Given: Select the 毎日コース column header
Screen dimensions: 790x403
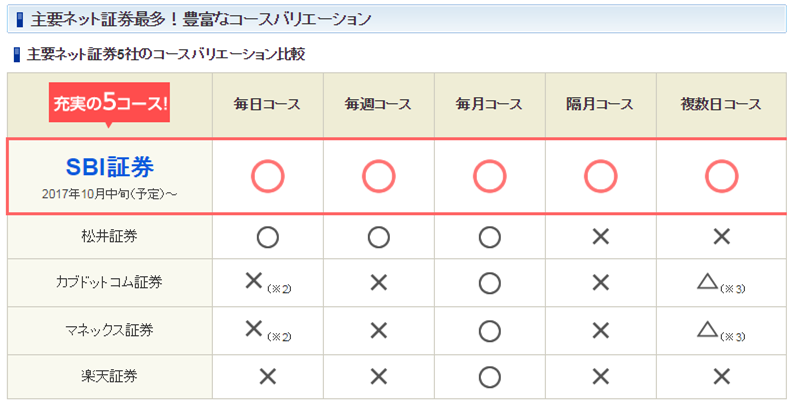Looking at the screenshot, I should 267,105.
